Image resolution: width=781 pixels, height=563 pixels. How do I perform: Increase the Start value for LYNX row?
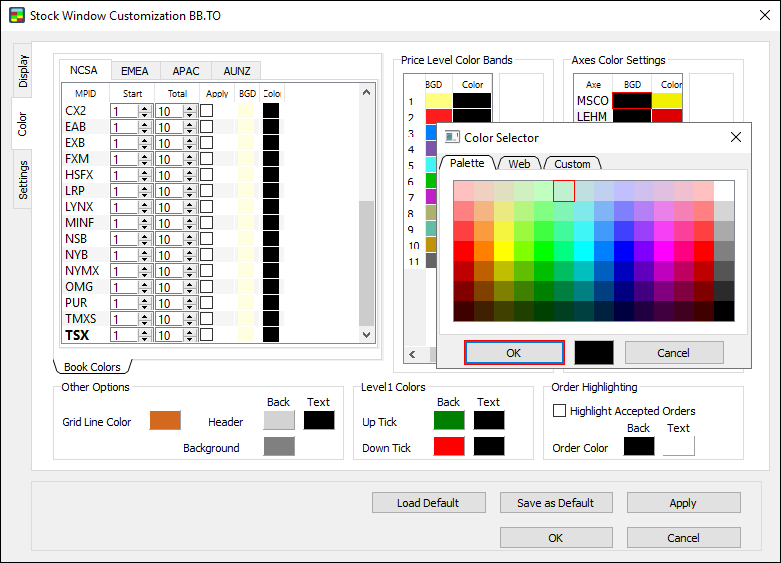[x=145, y=203]
